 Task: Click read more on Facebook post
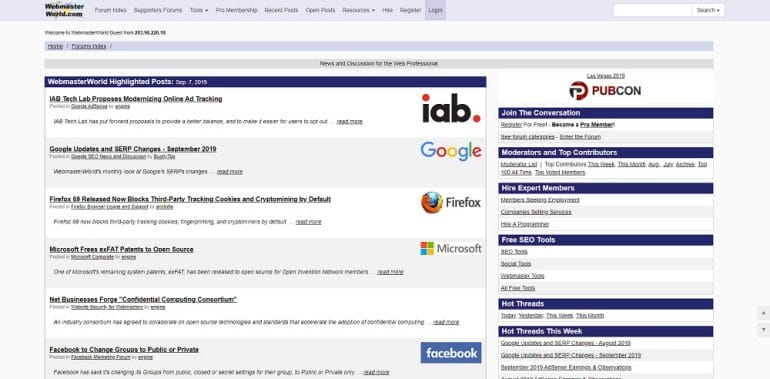coord(376,373)
